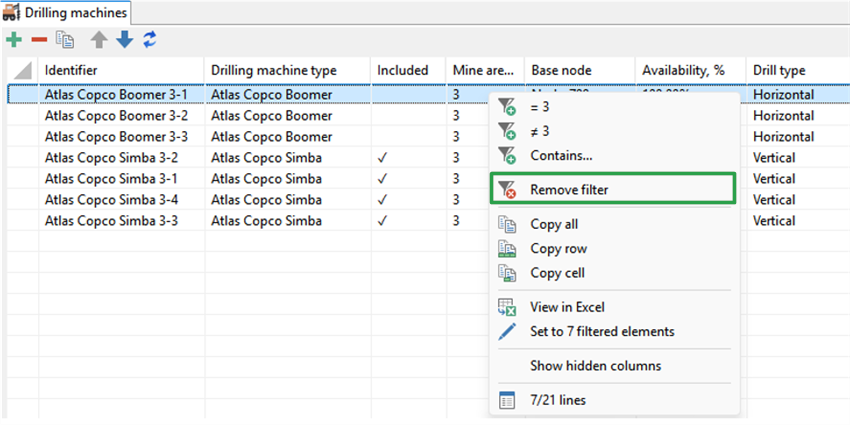This screenshot has width=850, height=425.
Task: Click the table lines count icon
Action: click(507, 401)
